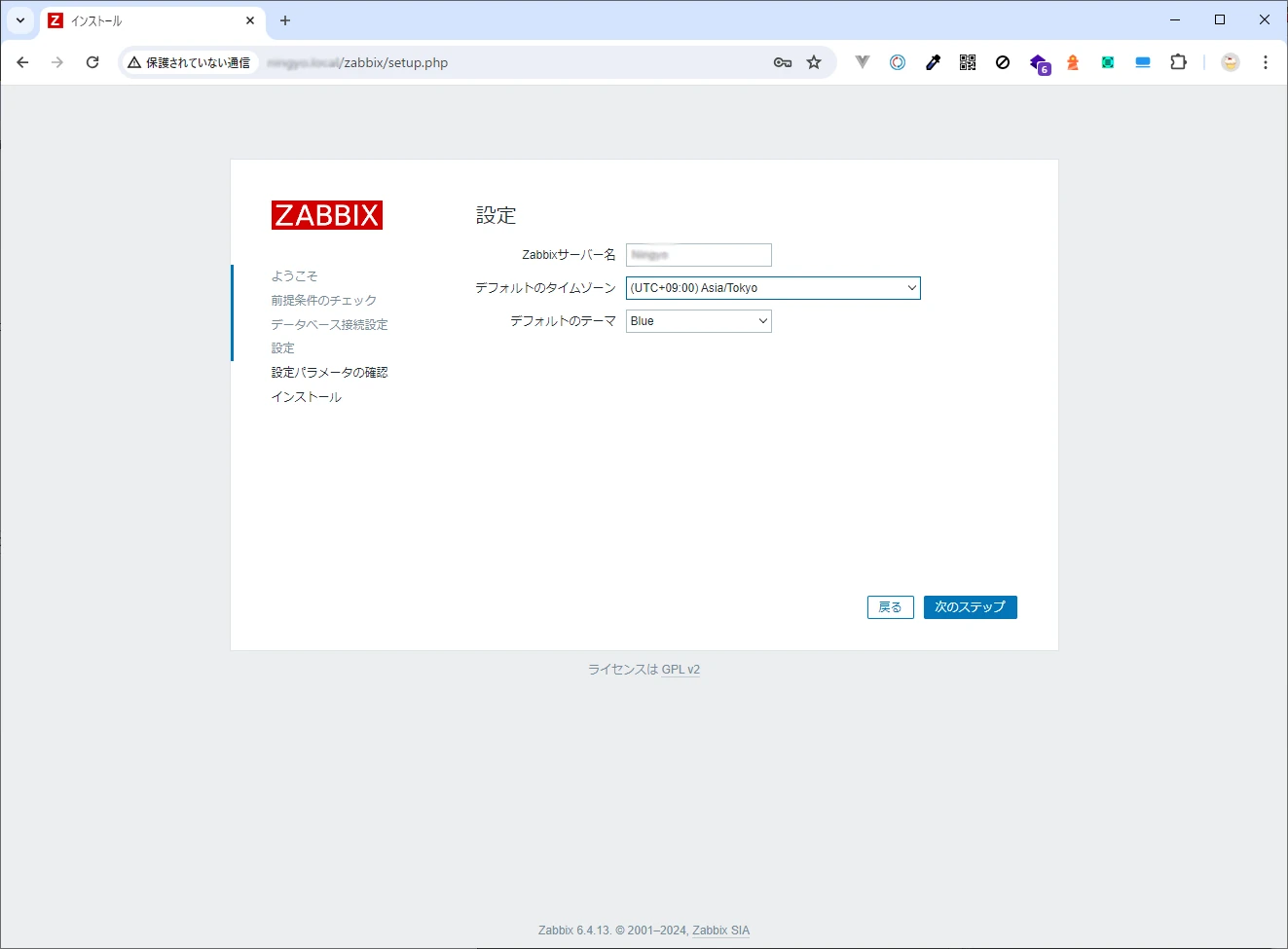Click the 設定 page heading
The width and height of the screenshot is (1288, 949).
pyautogui.click(x=496, y=216)
